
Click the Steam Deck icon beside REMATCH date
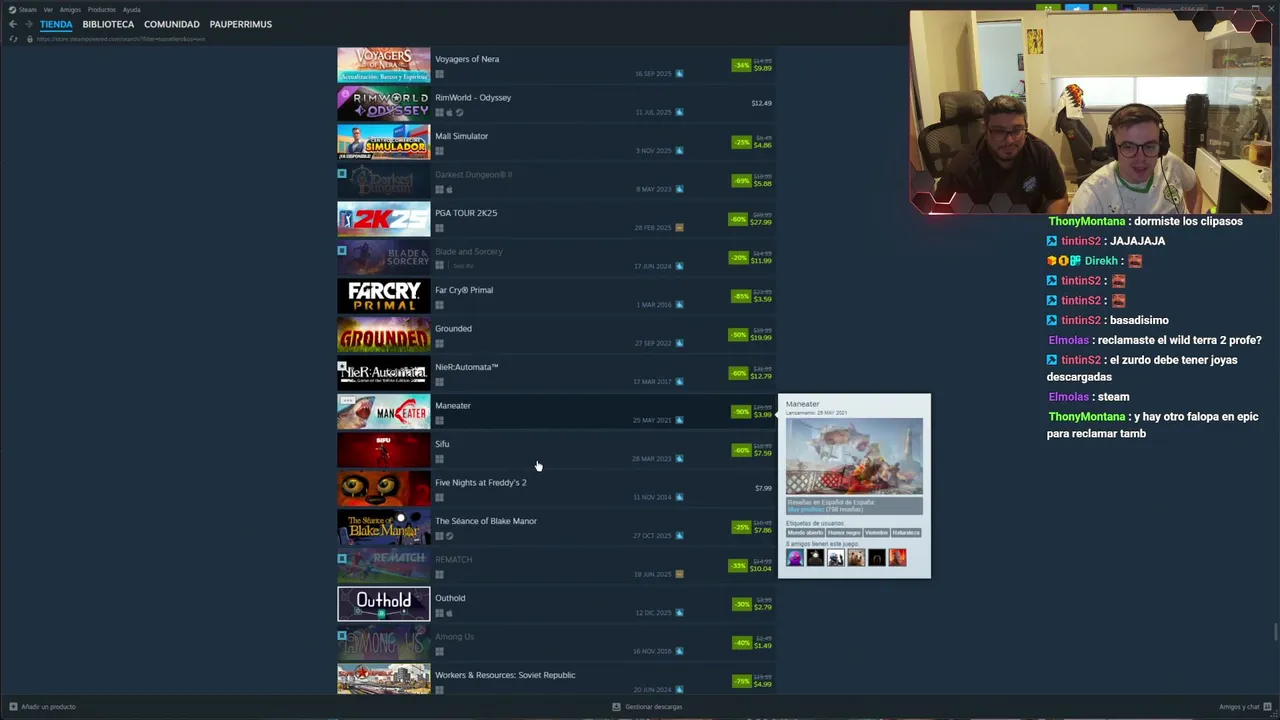[679, 574]
